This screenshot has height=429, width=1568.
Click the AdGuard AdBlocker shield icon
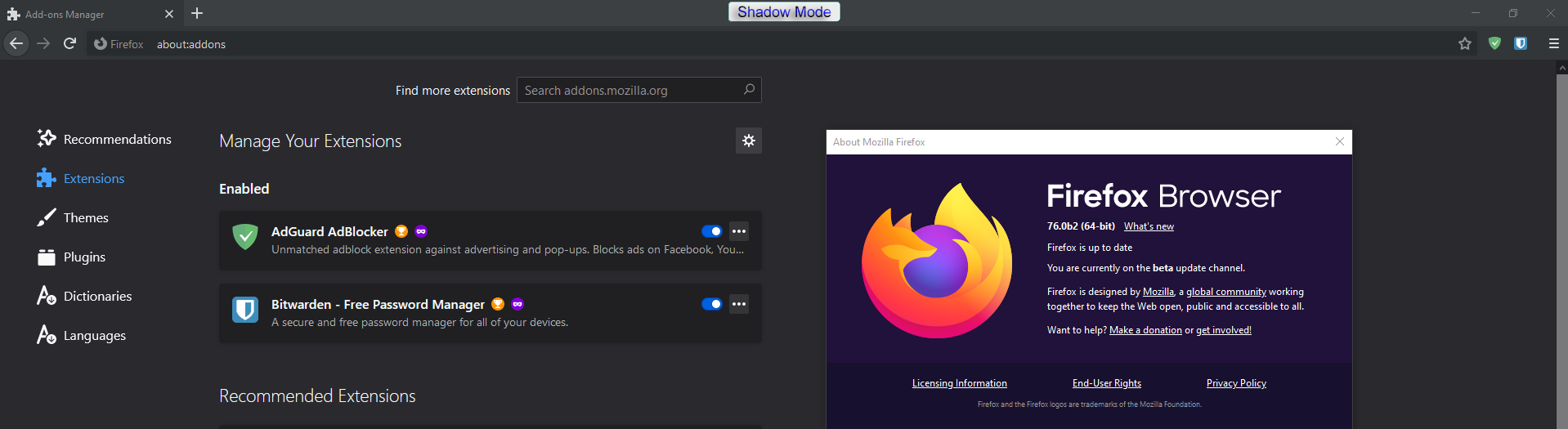coord(245,237)
